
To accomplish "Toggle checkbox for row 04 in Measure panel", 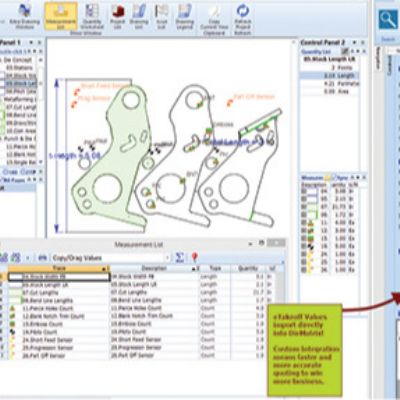I will tap(304, 192).
